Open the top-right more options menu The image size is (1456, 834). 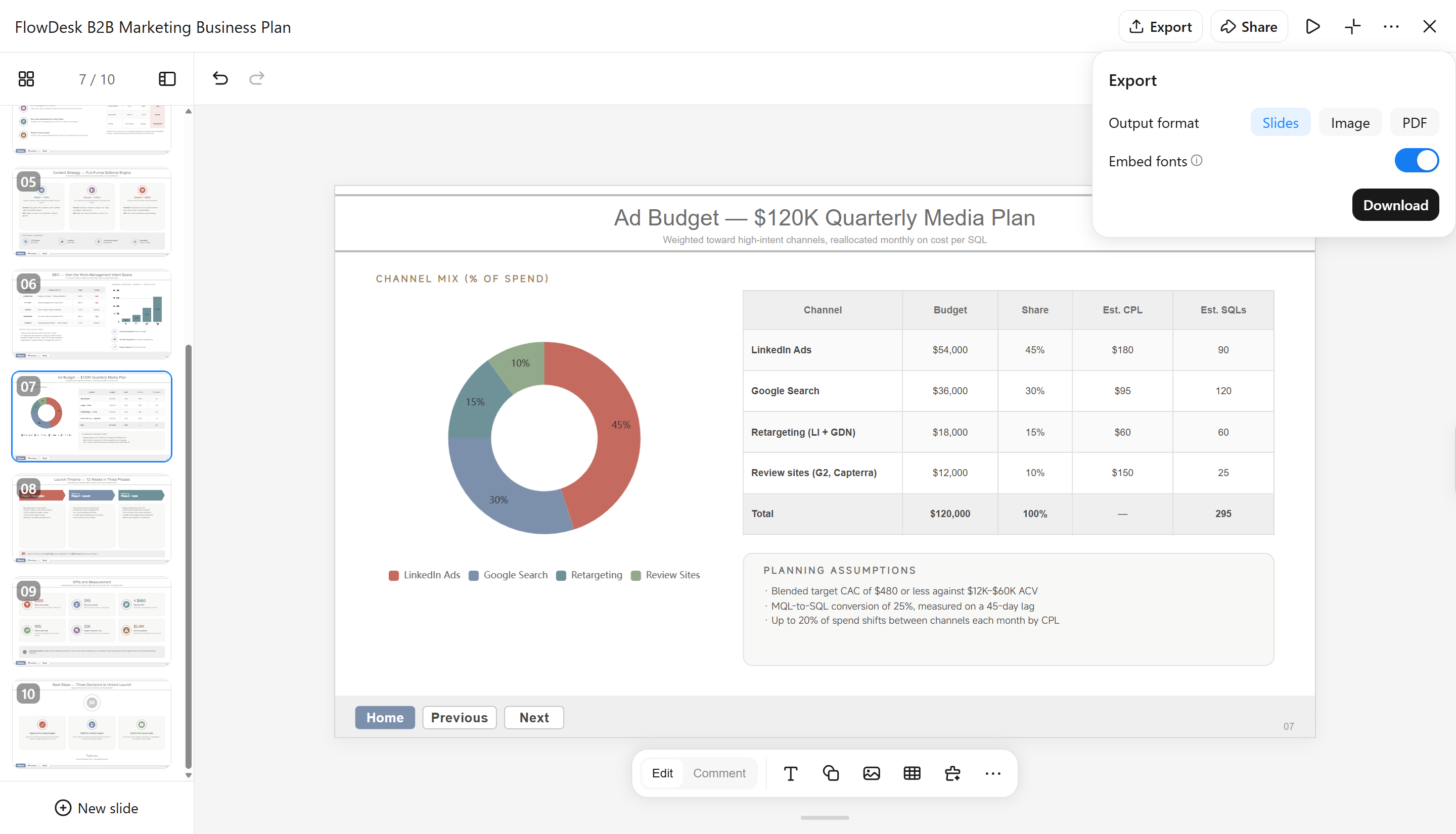[x=1391, y=26]
